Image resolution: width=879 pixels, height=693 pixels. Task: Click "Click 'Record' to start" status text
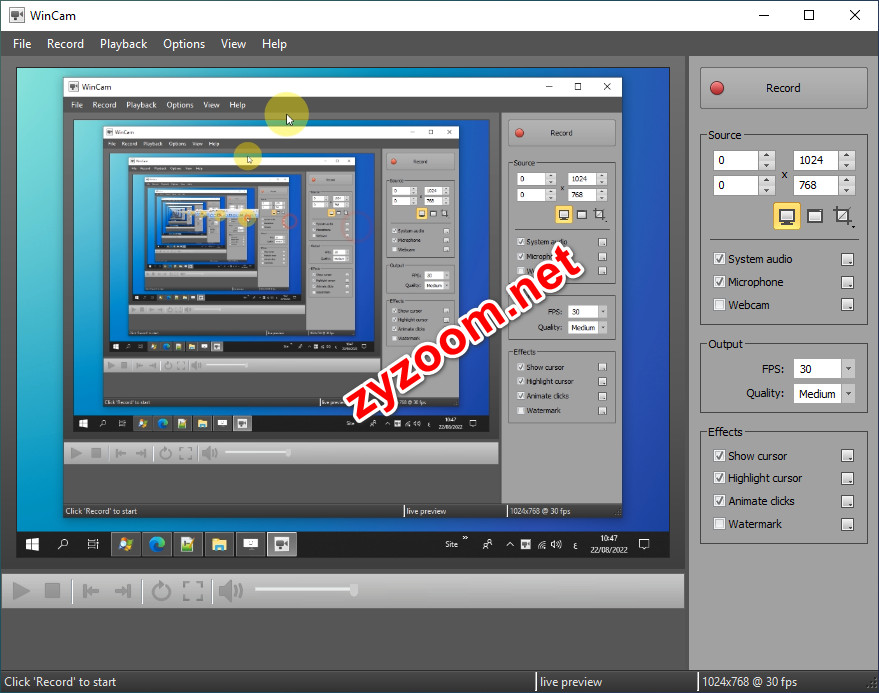(61, 682)
